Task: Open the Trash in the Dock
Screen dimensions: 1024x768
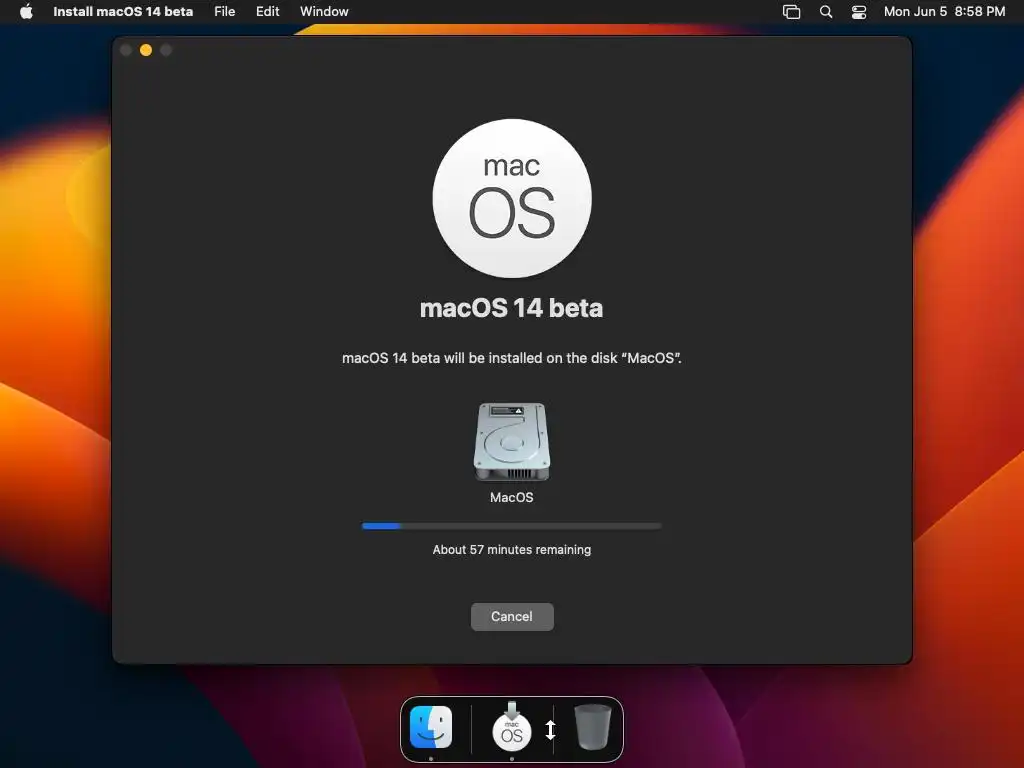Action: (592, 727)
